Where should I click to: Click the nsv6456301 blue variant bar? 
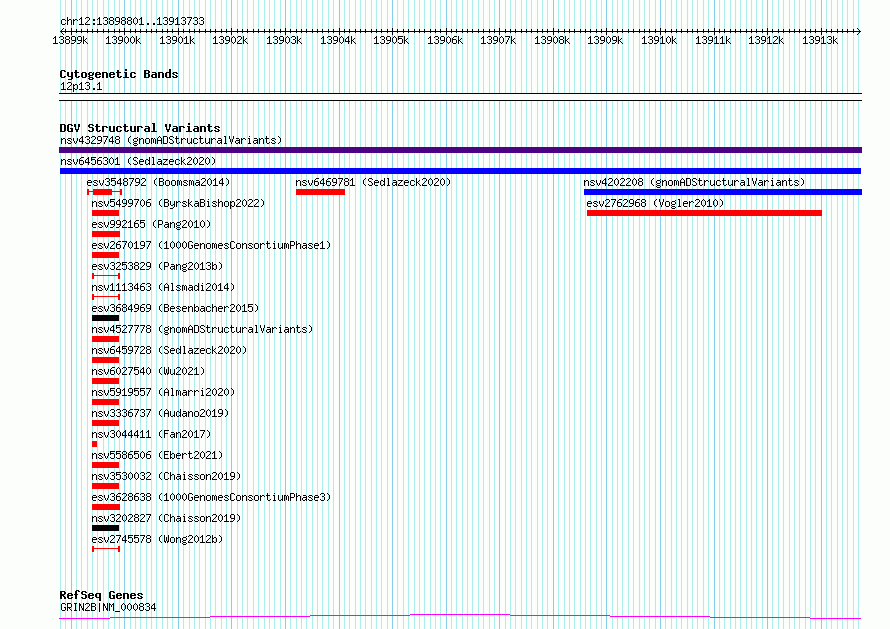click(x=460, y=171)
